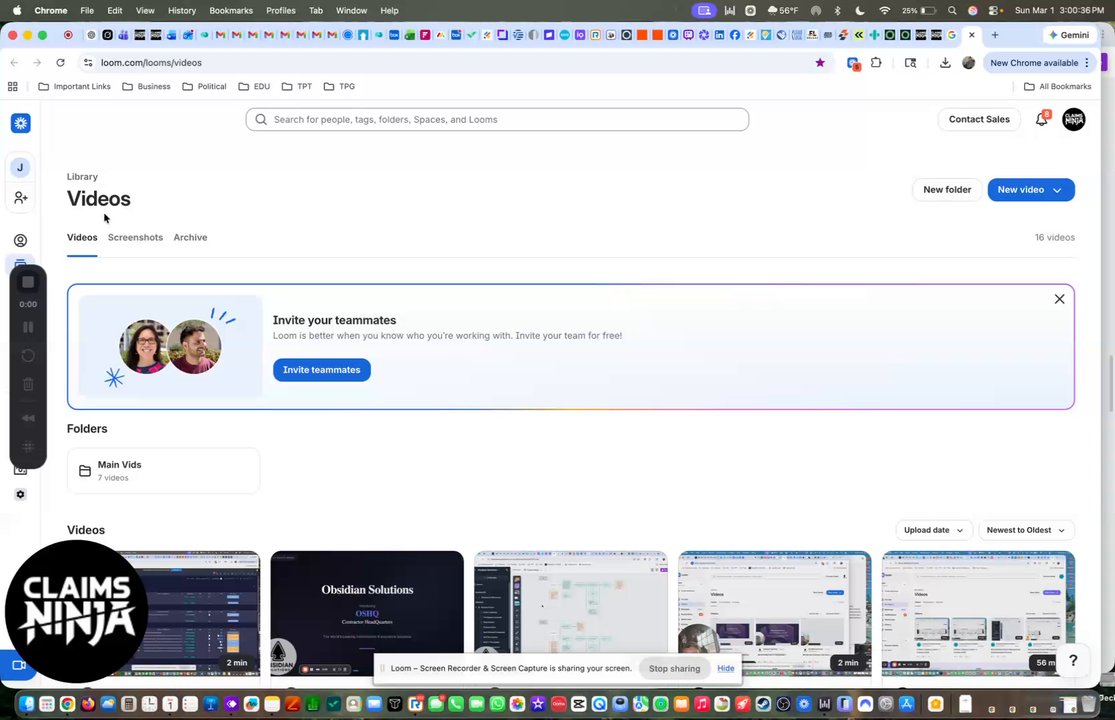Open Chrome downloads icon

pyautogui.click(x=945, y=63)
